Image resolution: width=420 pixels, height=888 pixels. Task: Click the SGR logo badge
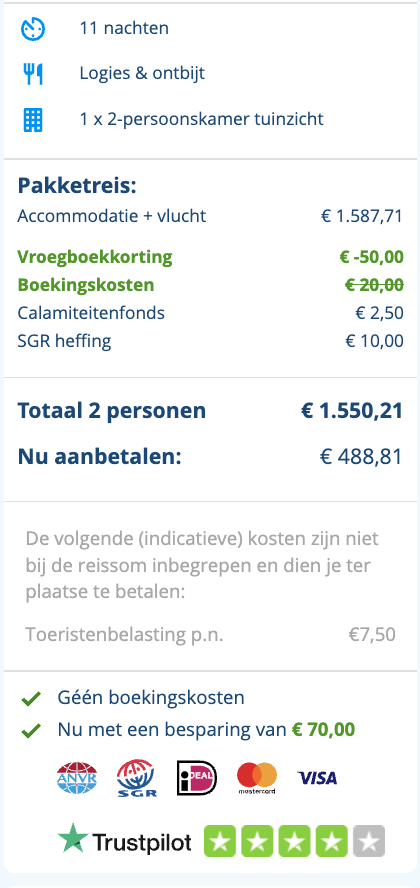pos(136,778)
